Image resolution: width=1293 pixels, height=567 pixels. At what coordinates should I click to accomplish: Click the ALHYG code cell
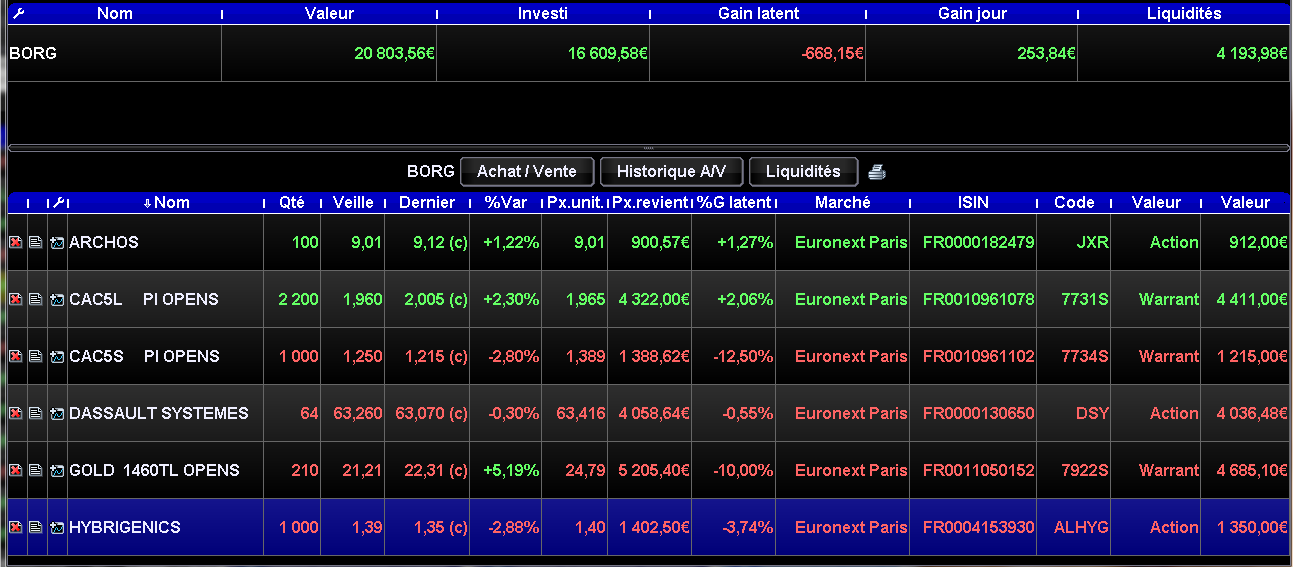coord(1074,528)
